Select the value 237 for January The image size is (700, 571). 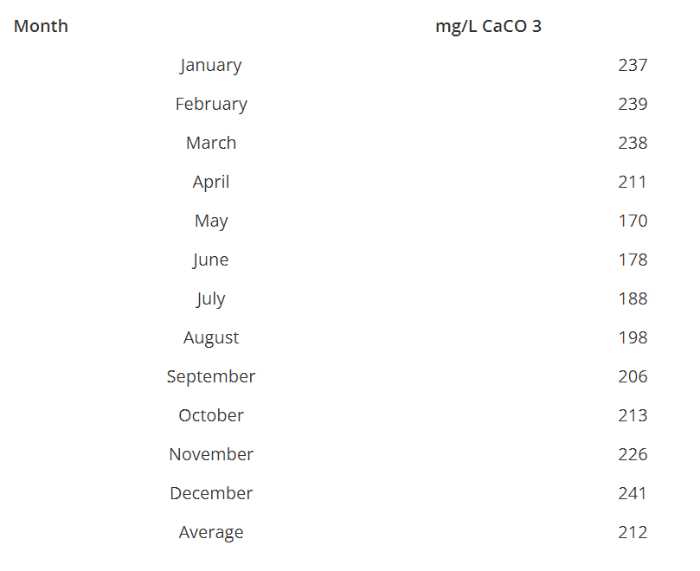633,65
